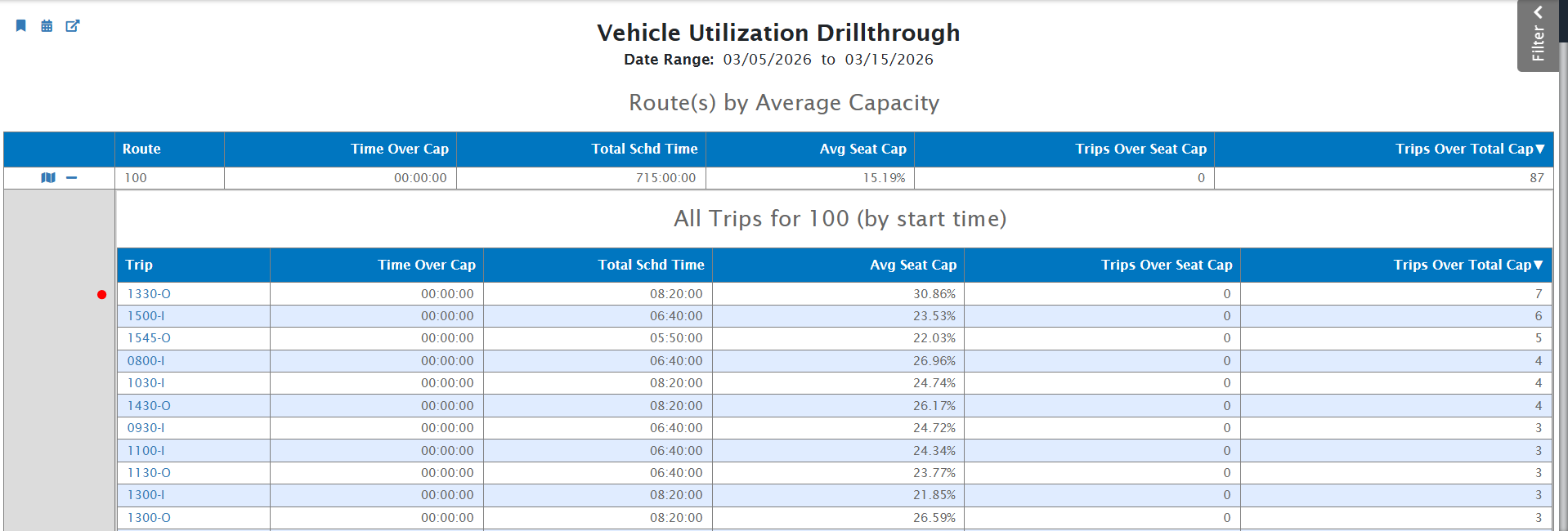Click the red dot beside trip 1330-O
1568x531 pixels.
101,295
